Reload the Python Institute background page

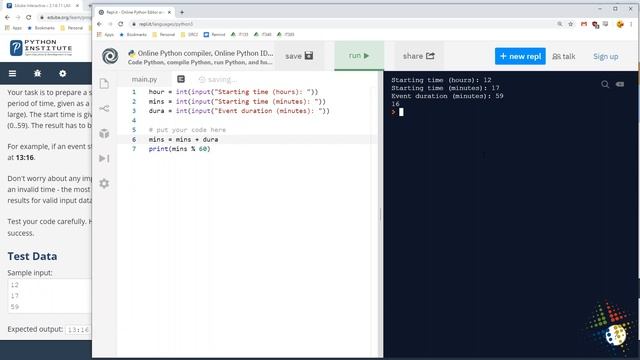tap(29, 18)
